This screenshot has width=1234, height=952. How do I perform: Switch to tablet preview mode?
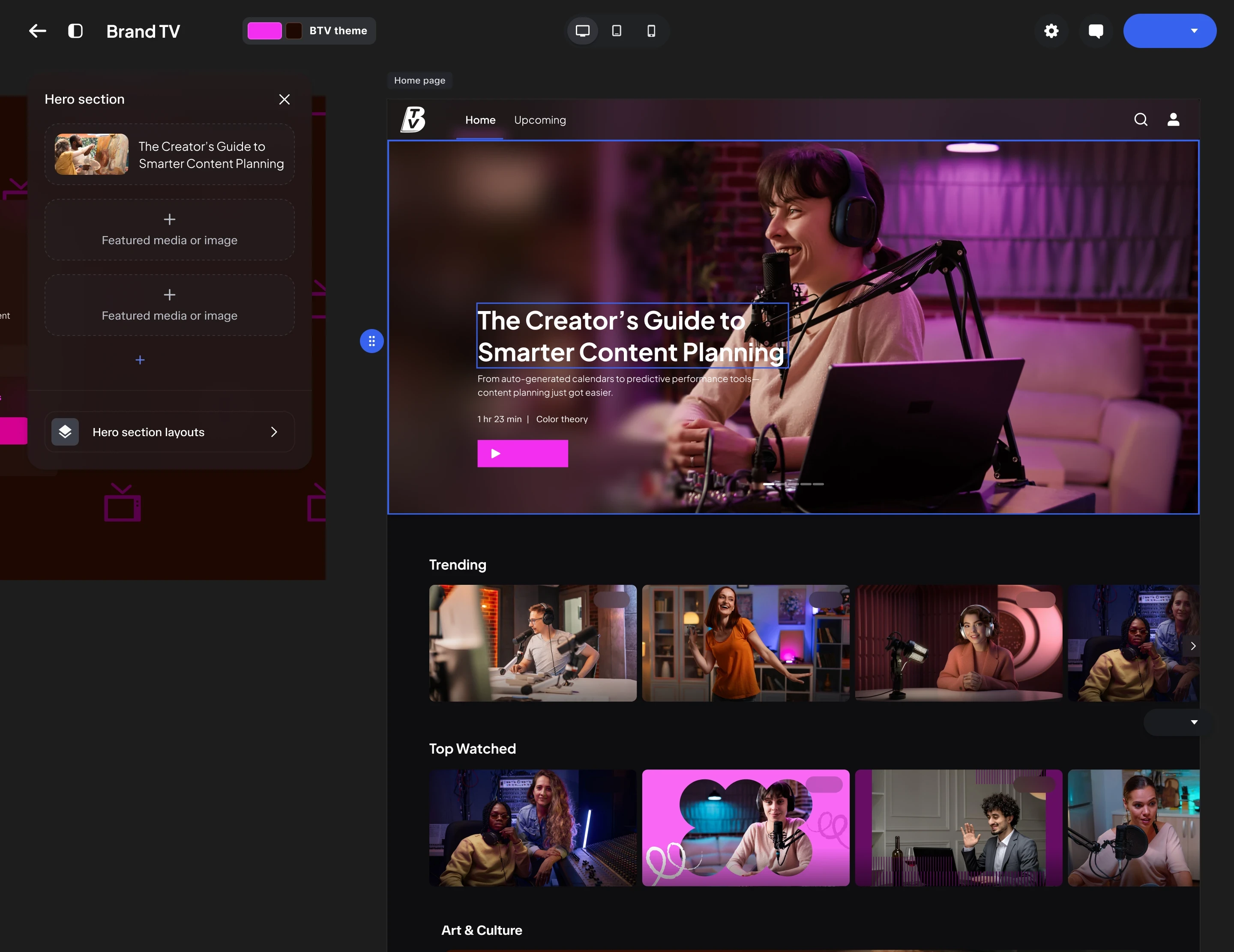coord(617,31)
